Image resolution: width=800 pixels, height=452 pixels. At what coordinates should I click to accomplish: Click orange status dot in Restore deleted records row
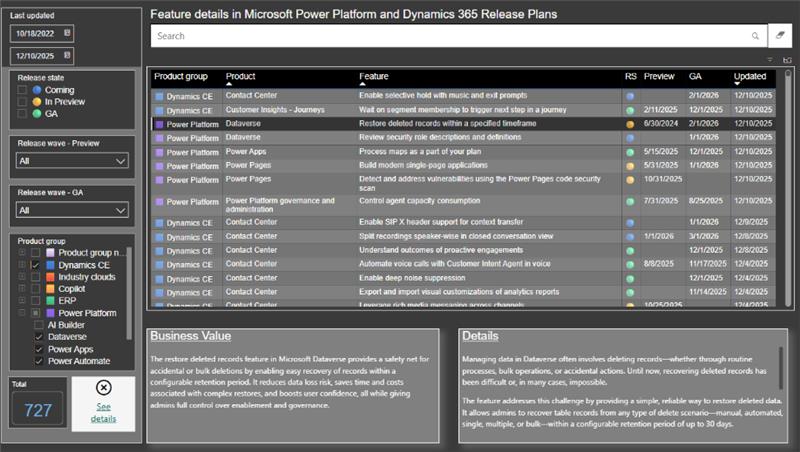click(630, 123)
